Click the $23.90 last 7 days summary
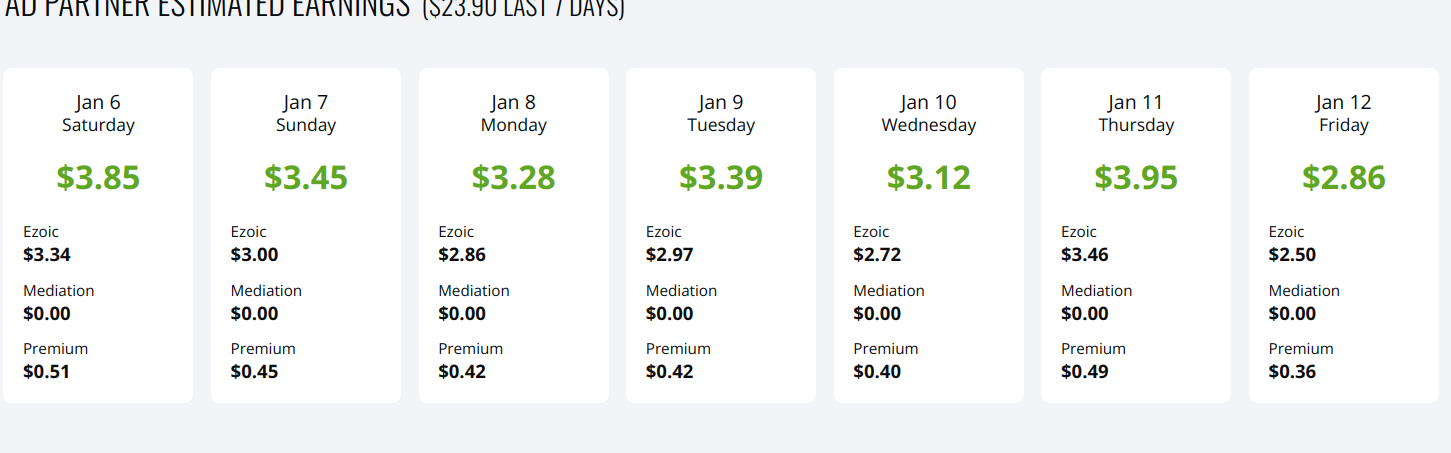This screenshot has width=1451, height=453. (x=523, y=9)
